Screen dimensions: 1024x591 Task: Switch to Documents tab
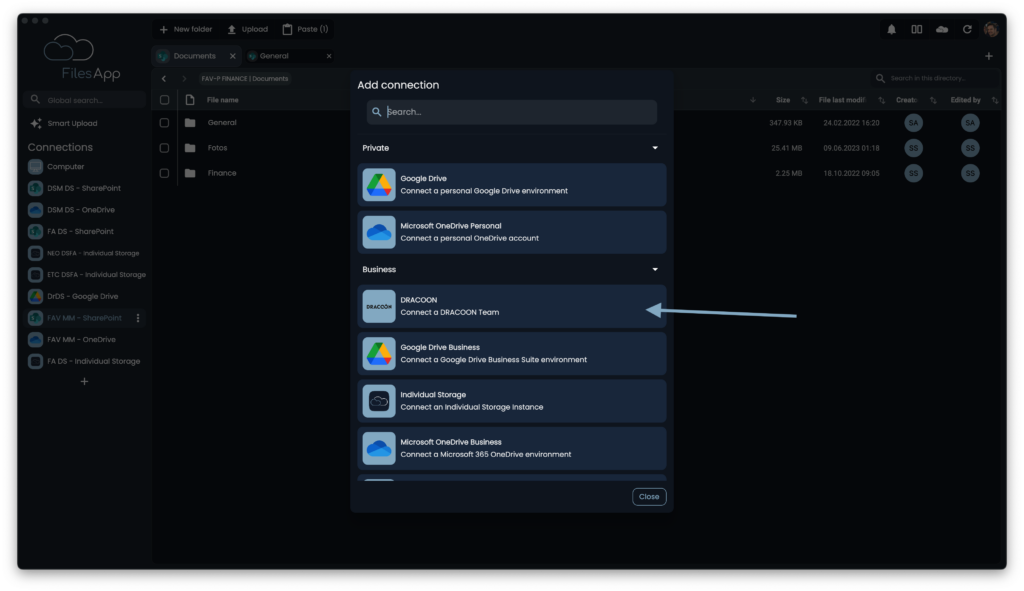pyautogui.click(x=194, y=56)
